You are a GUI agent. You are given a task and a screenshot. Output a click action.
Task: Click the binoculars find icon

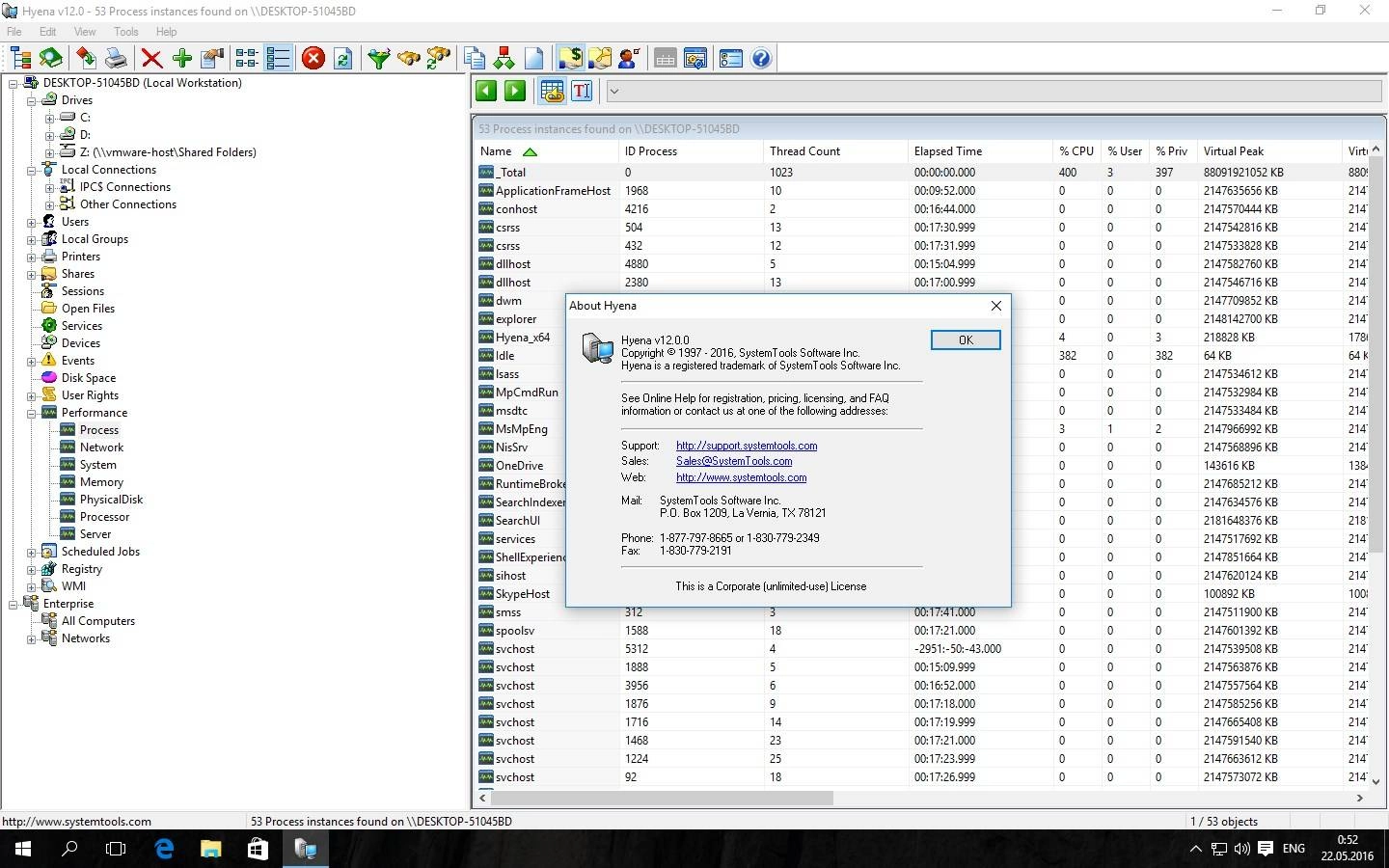(x=409, y=59)
